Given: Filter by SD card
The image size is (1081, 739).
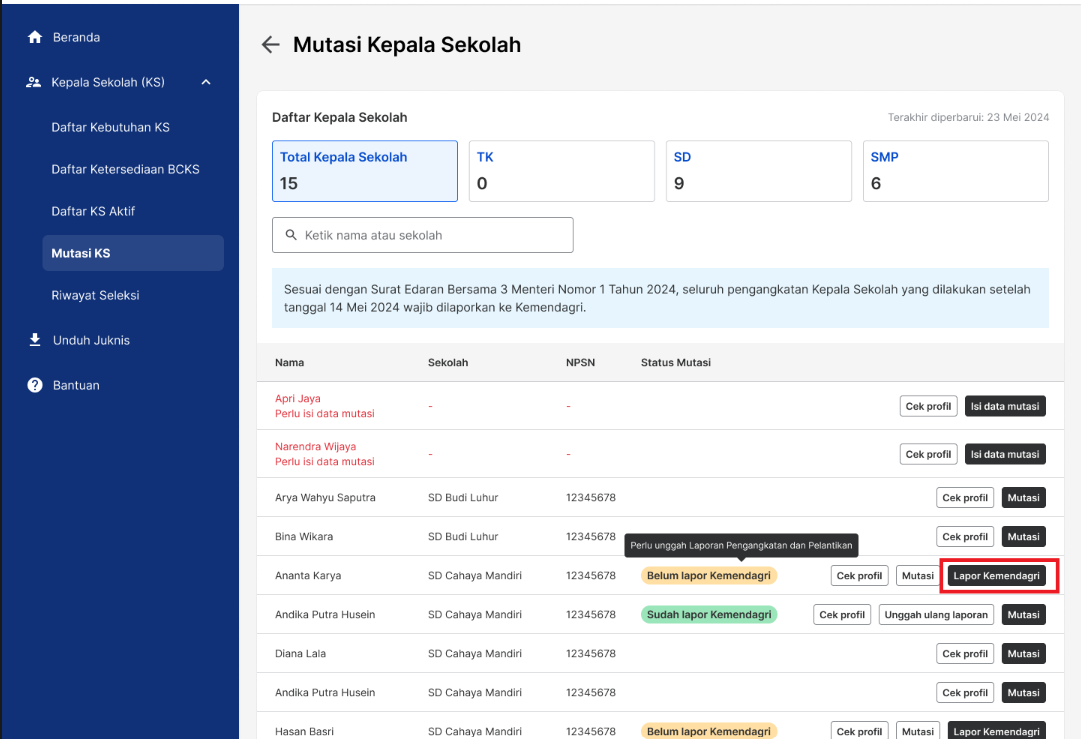Looking at the screenshot, I should click(x=759, y=171).
